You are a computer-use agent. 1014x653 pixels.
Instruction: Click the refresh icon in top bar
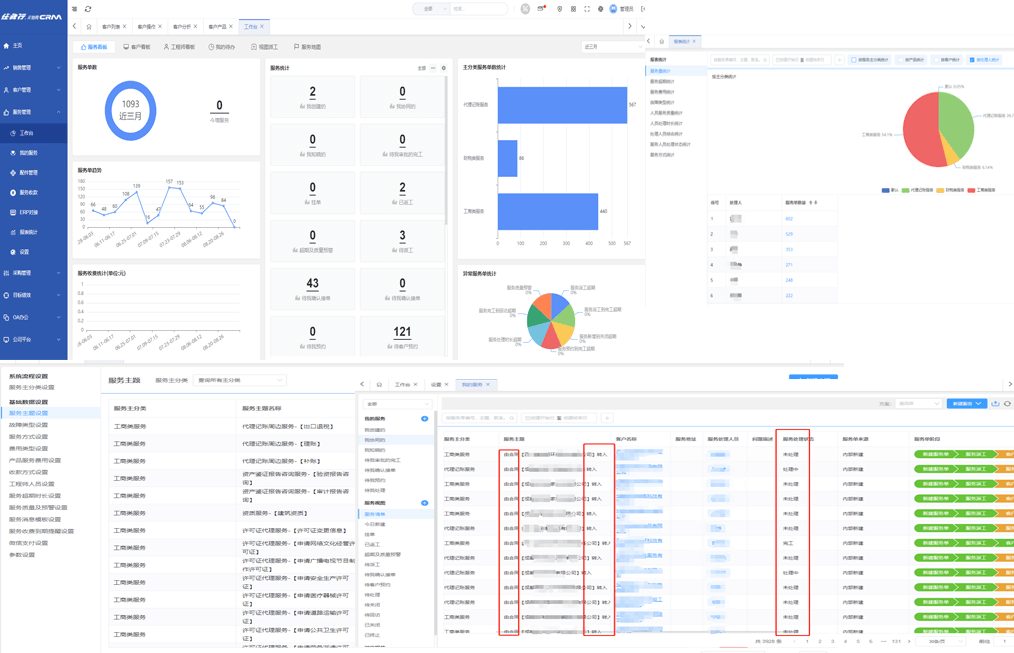[x=88, y=9]
